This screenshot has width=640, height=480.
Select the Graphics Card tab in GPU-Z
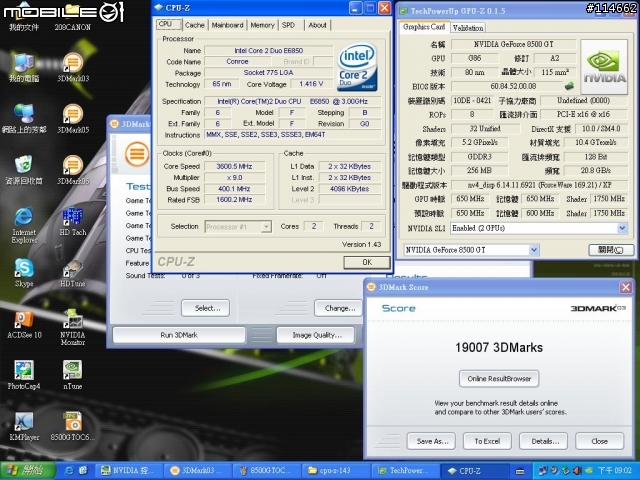[x=424, y=27]
